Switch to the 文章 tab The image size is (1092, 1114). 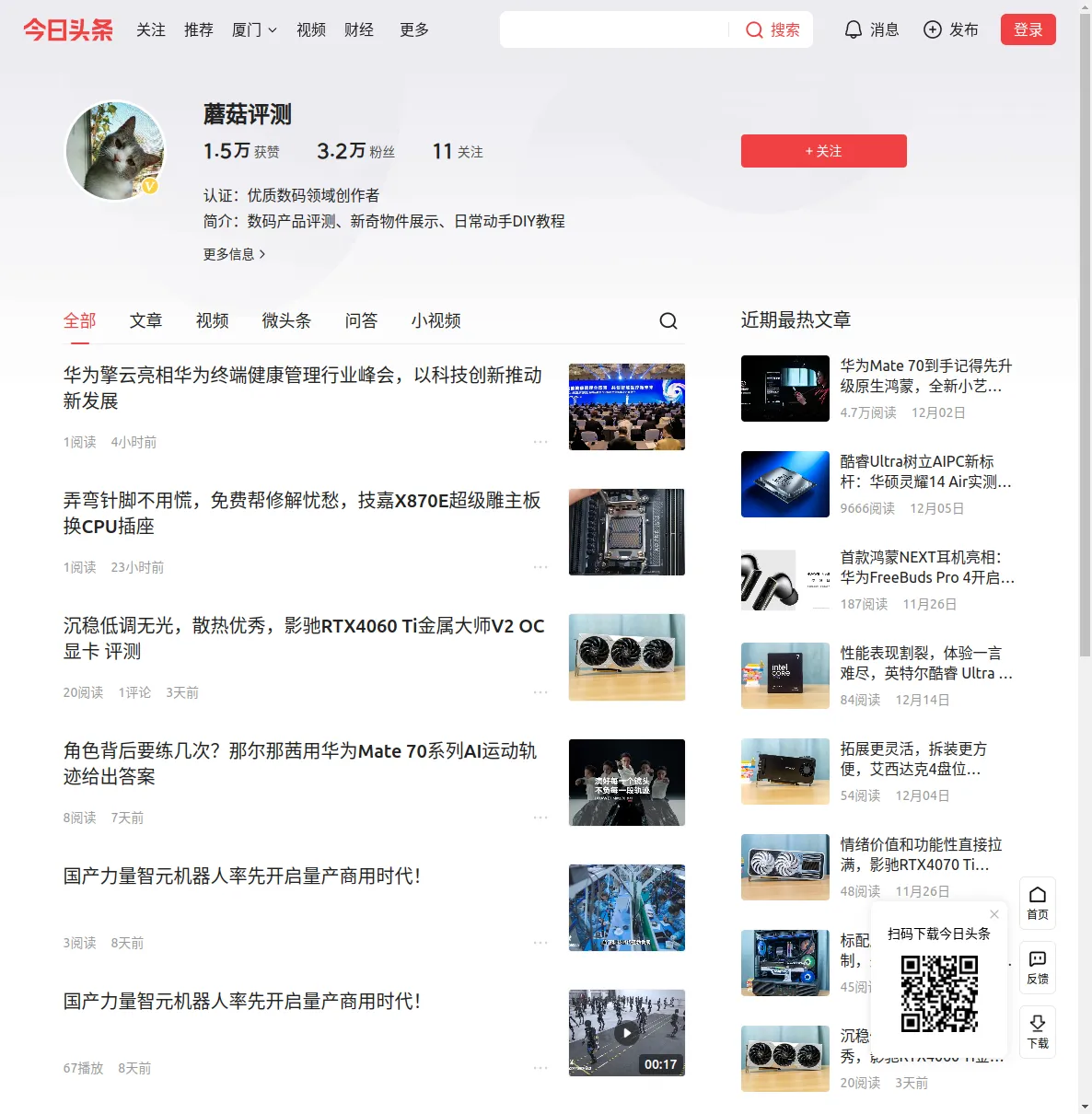click(x=146, y=320)
